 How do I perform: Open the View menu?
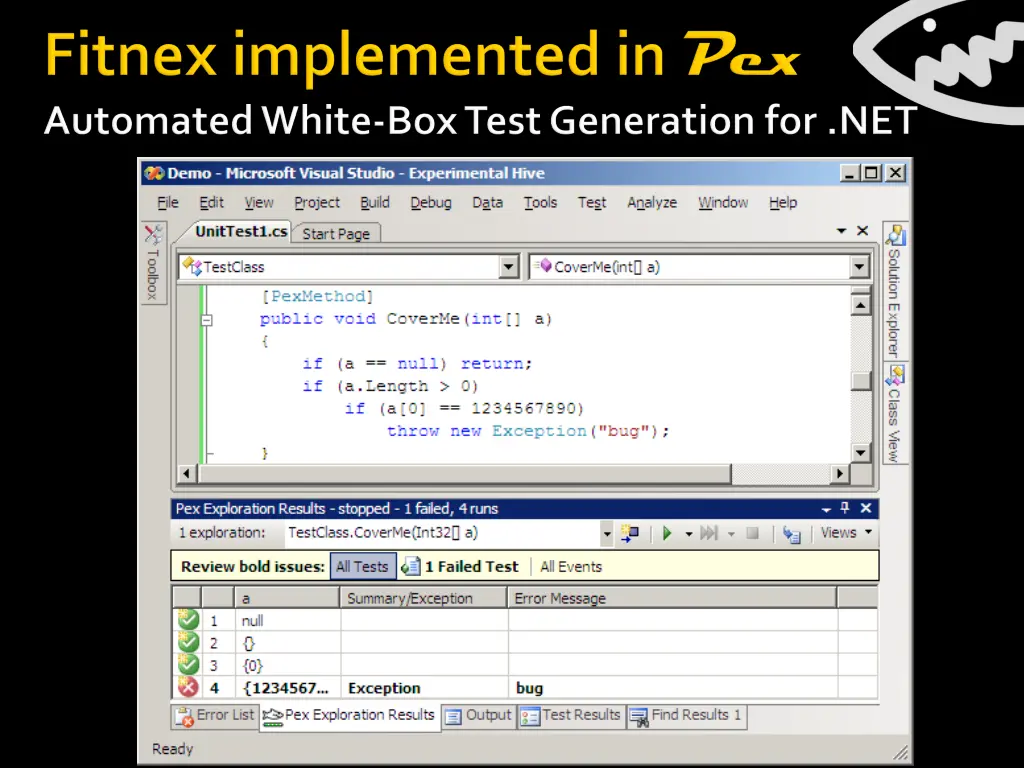259,202
